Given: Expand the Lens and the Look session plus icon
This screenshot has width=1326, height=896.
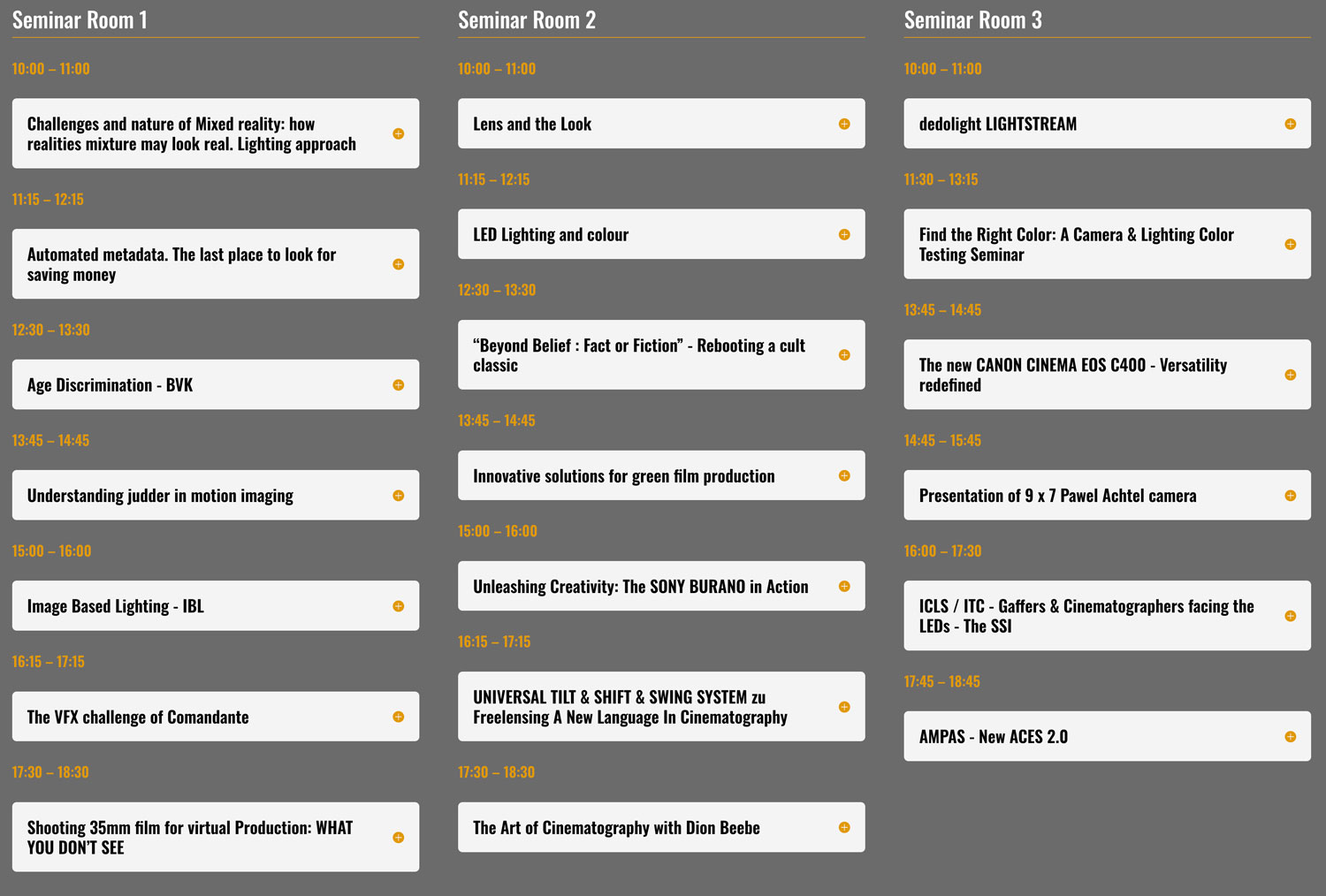Looking at the screenshot, I should tap(844, 124).
